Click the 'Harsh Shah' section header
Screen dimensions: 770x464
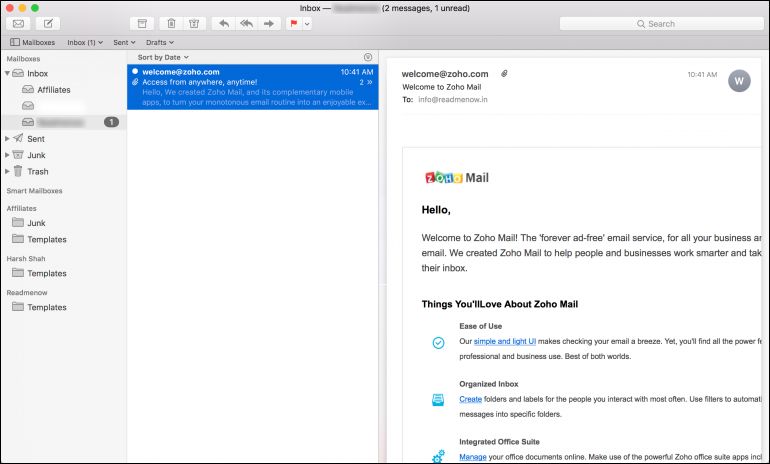coord(26,258)
